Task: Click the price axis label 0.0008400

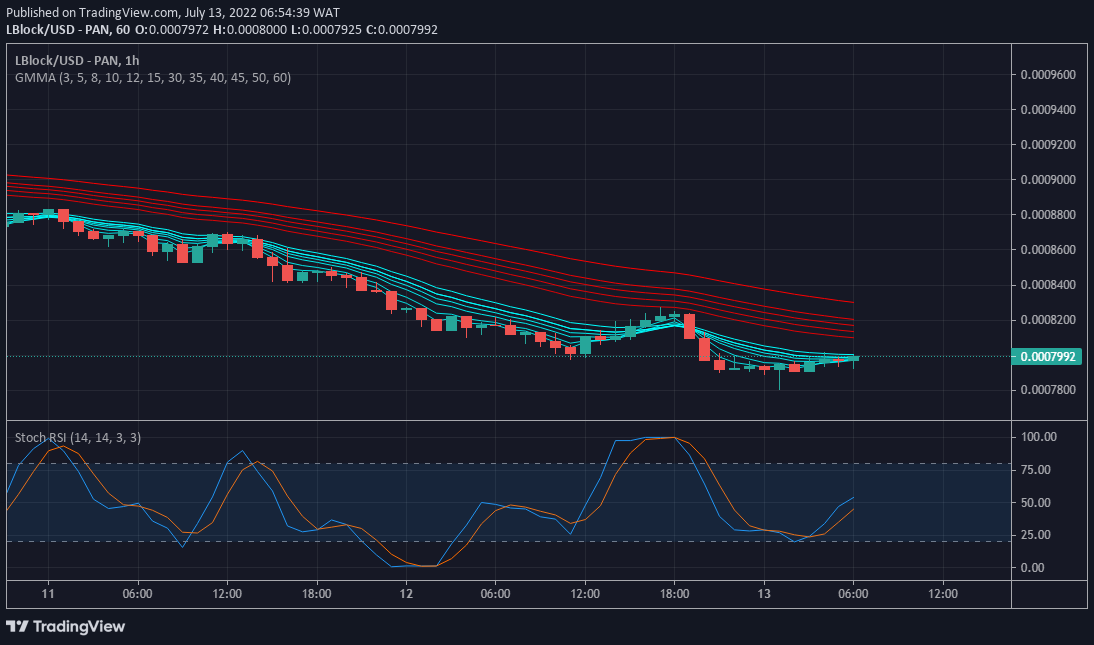Action: [1048, 285]
